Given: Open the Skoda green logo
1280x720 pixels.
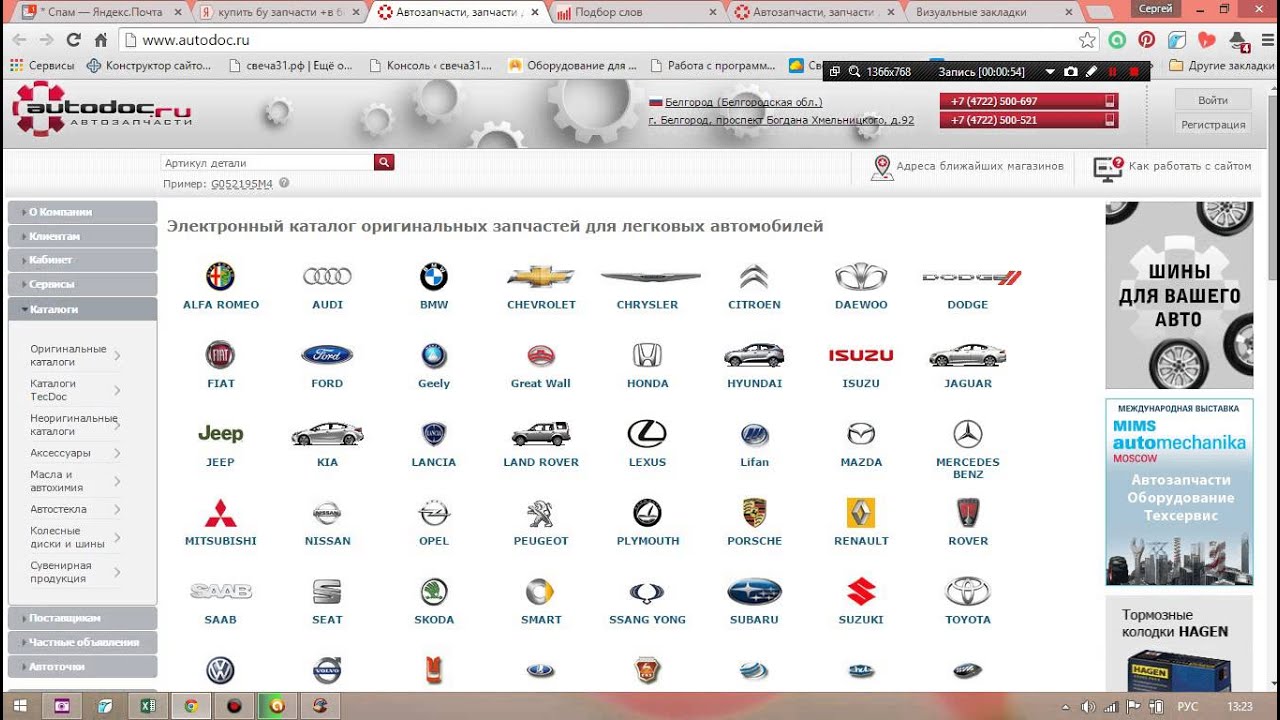Looking at the screenshot, I should click(434, 592).
